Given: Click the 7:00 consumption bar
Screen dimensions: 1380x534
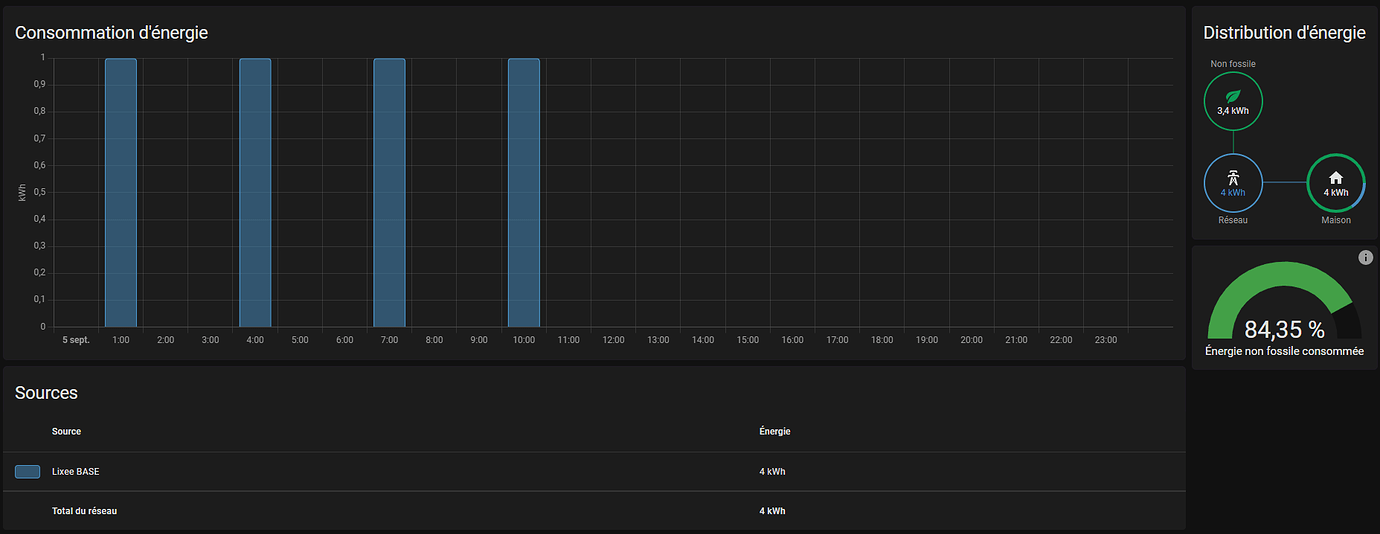Looking at the screenshot, I should coord(389,192).
